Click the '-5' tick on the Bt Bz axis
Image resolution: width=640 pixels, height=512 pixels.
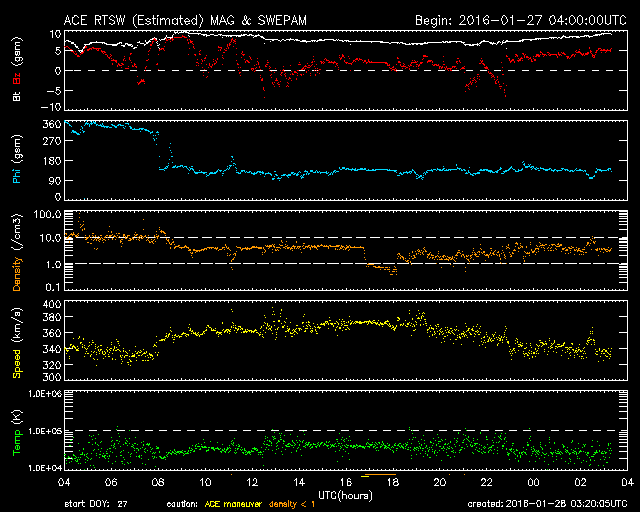[54, 91]
